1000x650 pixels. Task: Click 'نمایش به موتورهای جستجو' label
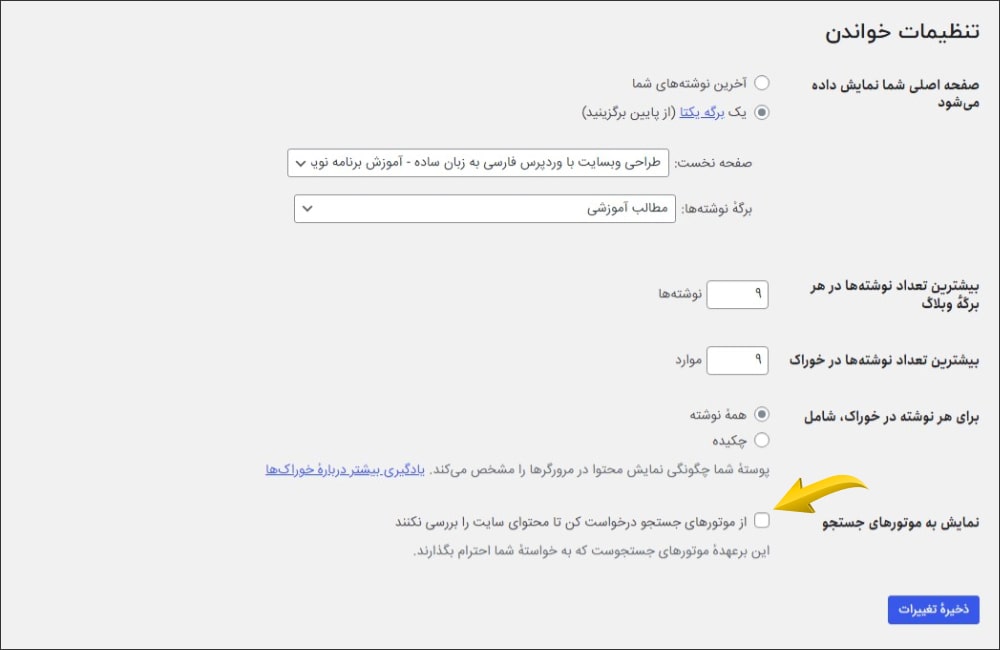[x=900, y=522]
